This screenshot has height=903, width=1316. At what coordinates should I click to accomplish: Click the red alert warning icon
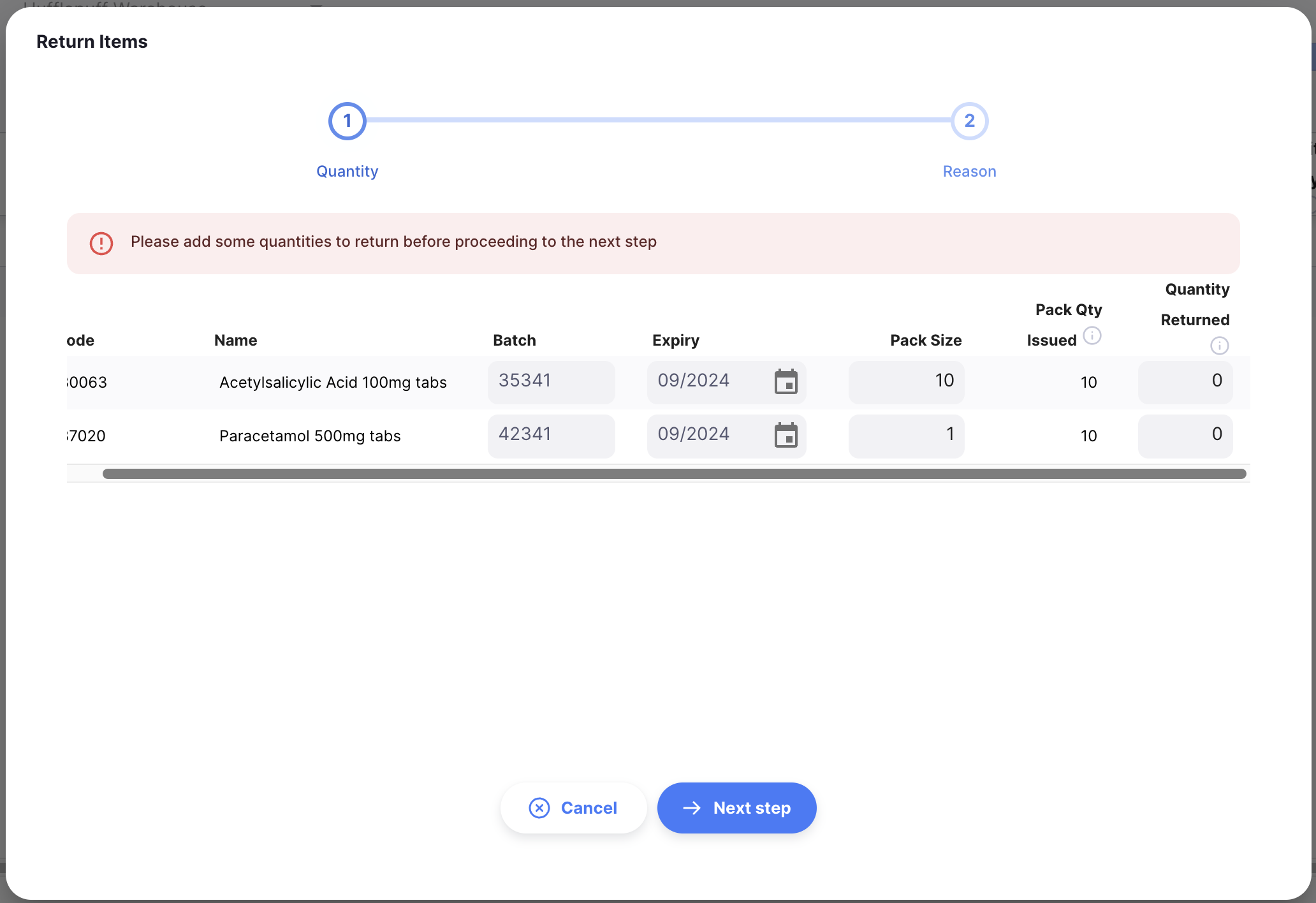[x=101, y=243]
